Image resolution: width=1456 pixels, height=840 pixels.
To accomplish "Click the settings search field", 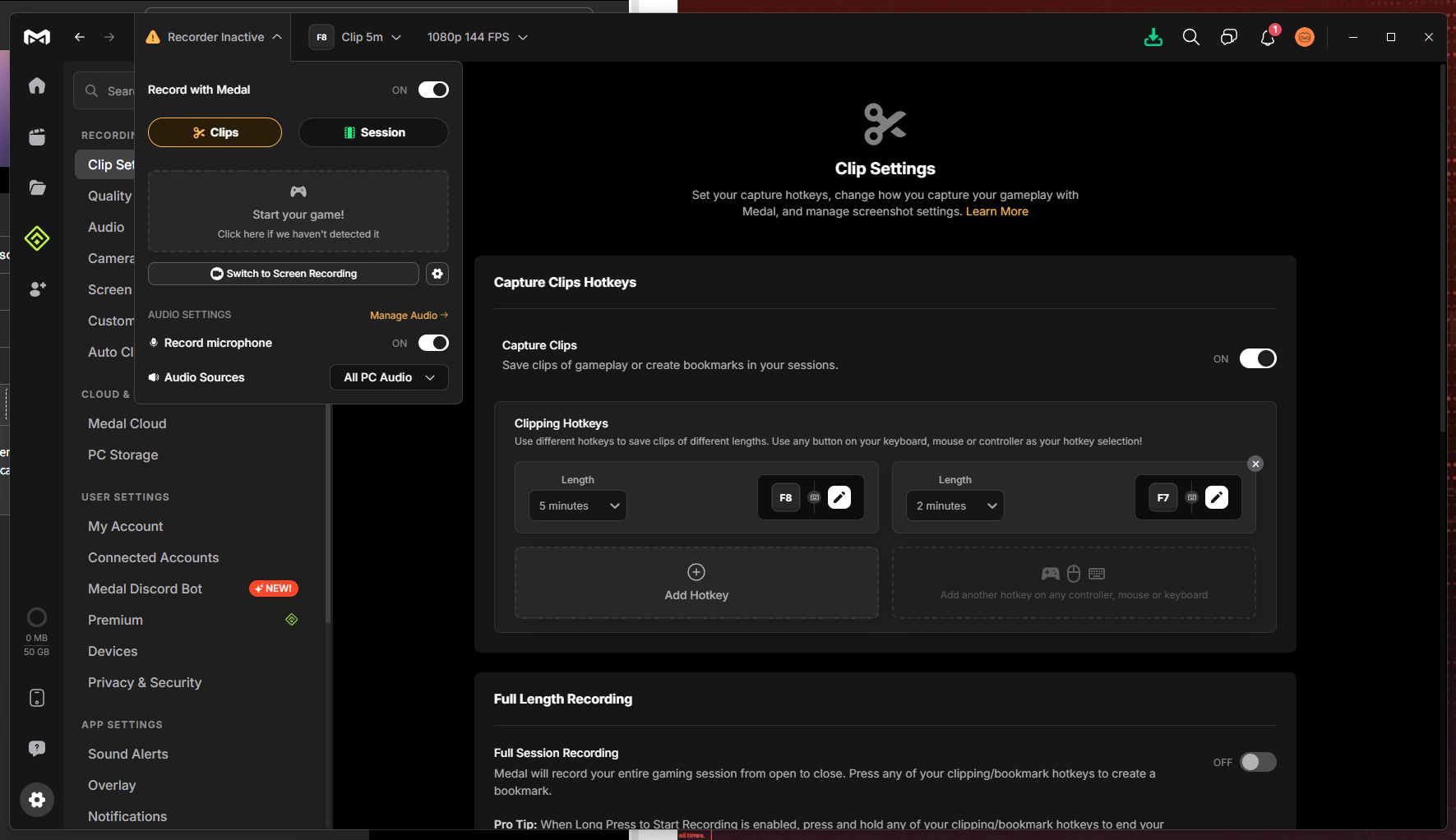I will (104, 91).
